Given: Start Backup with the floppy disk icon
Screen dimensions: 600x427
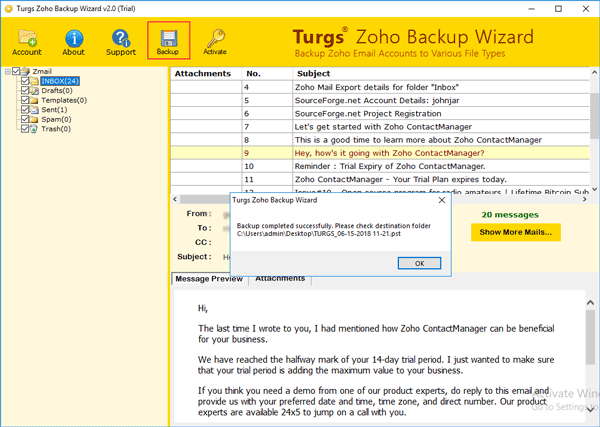Looking at the screenshot, I should coord(168,39).
